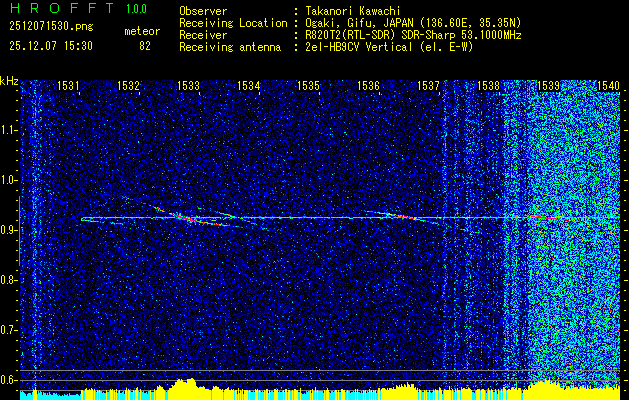Click time marker 1532
The image size is (629, 400).
[x=128, y=86]
